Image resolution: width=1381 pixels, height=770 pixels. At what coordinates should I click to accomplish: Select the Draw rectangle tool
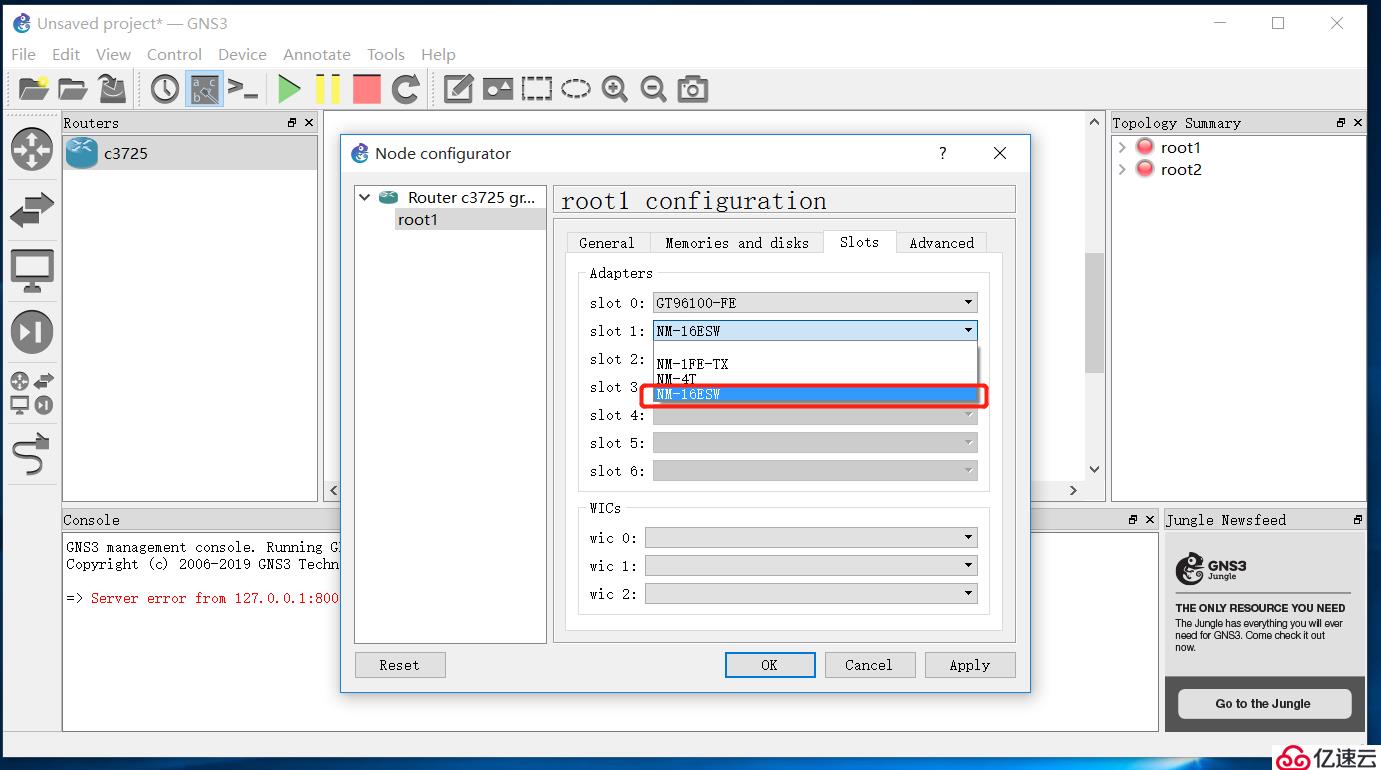tap(537, 89)
